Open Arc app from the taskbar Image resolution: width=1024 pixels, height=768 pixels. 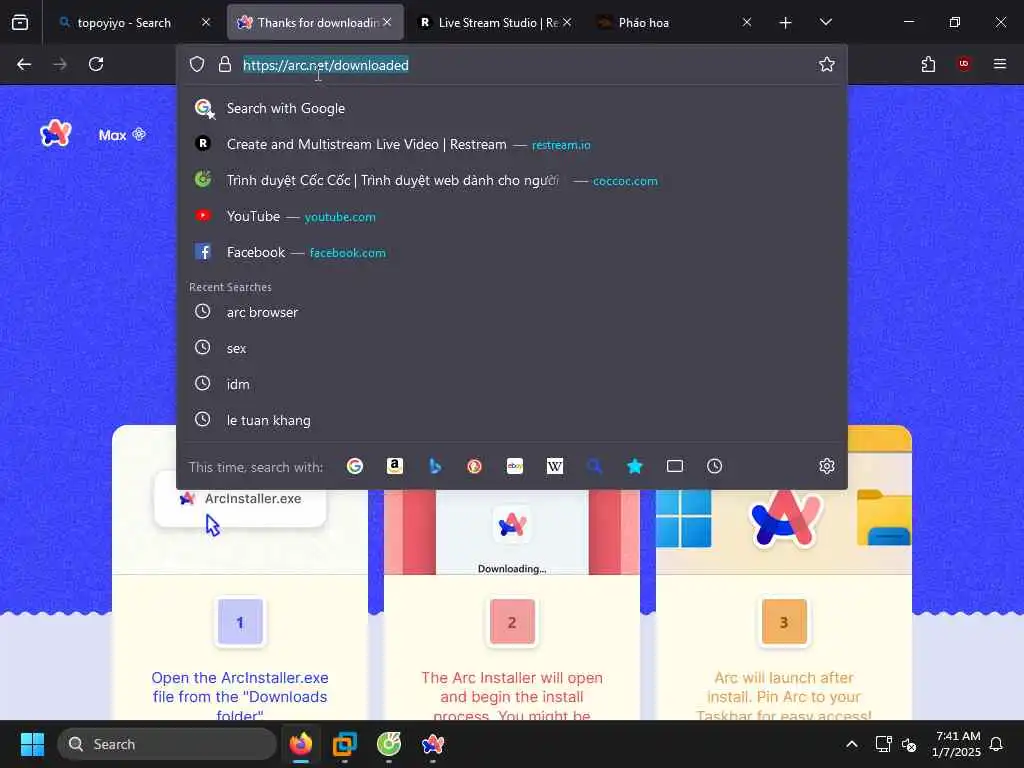(433, 744)
